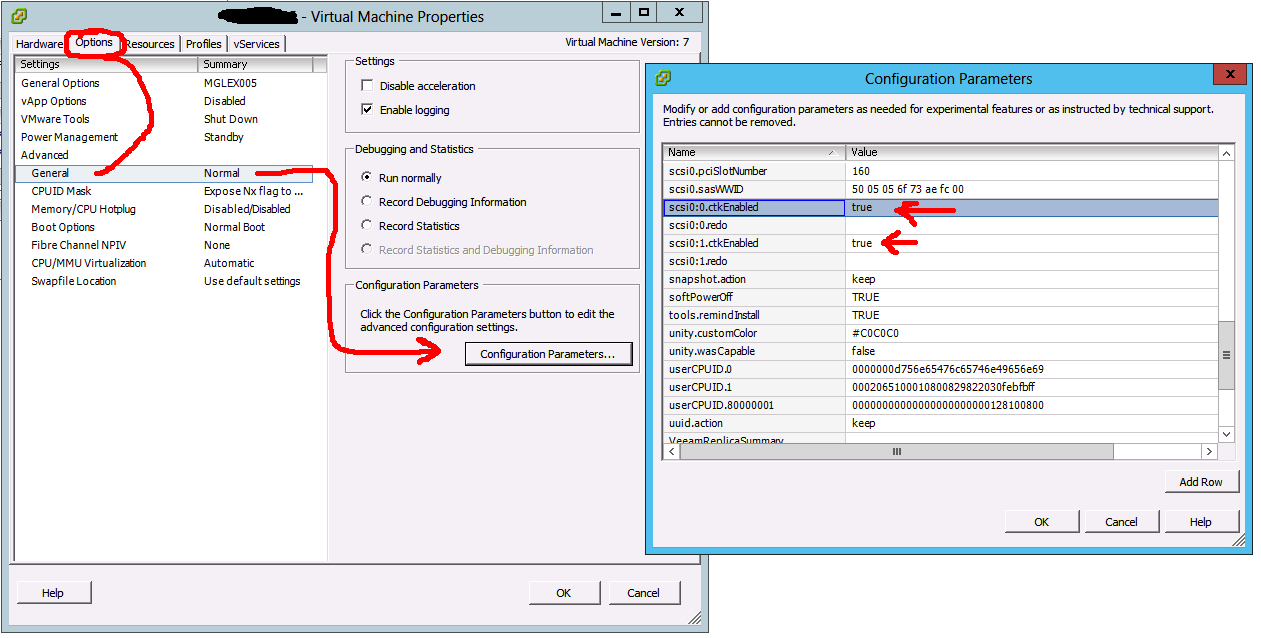Click the Settings column header
Viewport: 1261px width, 638px height.
click(107, 64)
